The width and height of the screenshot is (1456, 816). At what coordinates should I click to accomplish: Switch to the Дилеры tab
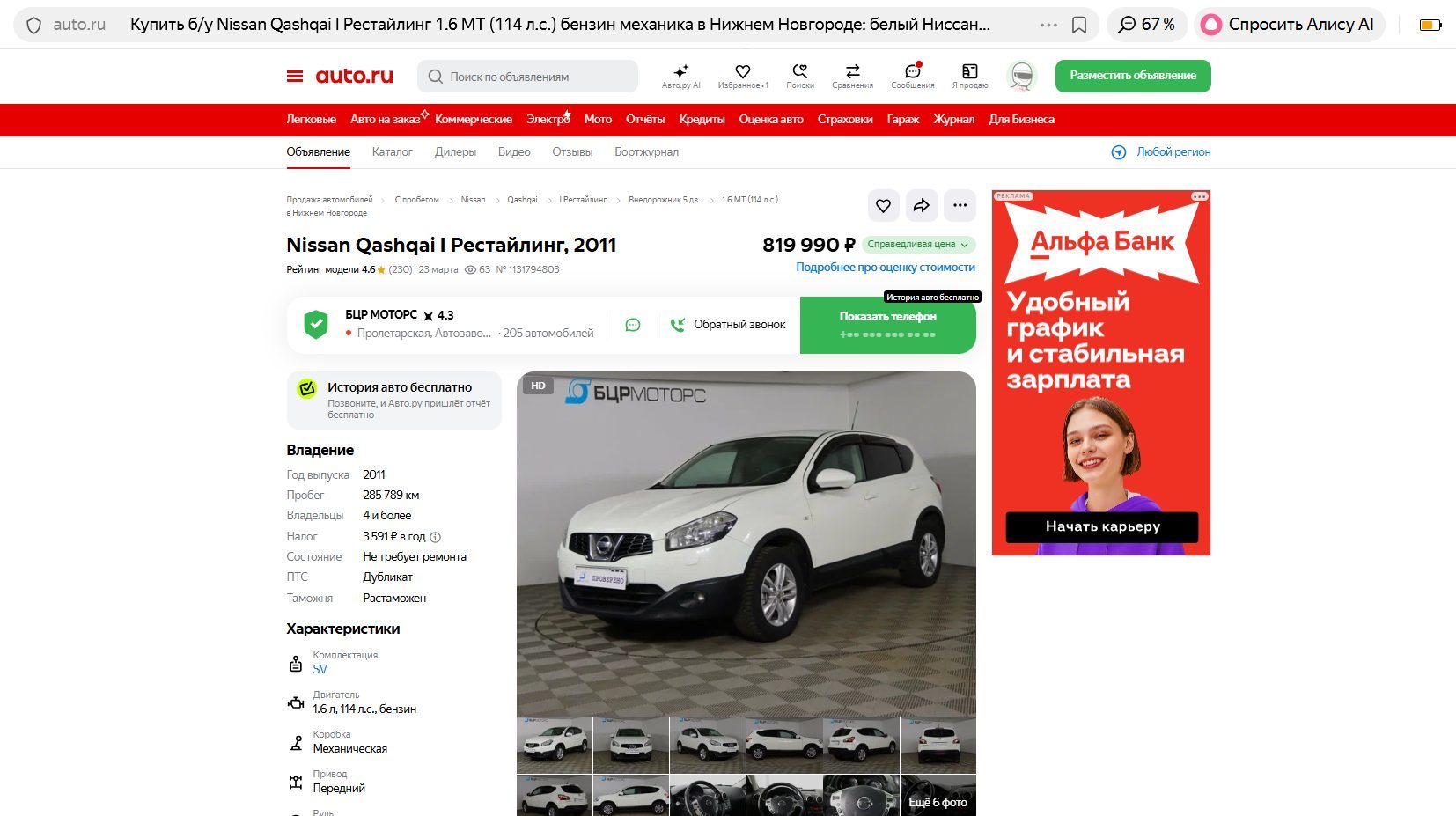(455, 152)
